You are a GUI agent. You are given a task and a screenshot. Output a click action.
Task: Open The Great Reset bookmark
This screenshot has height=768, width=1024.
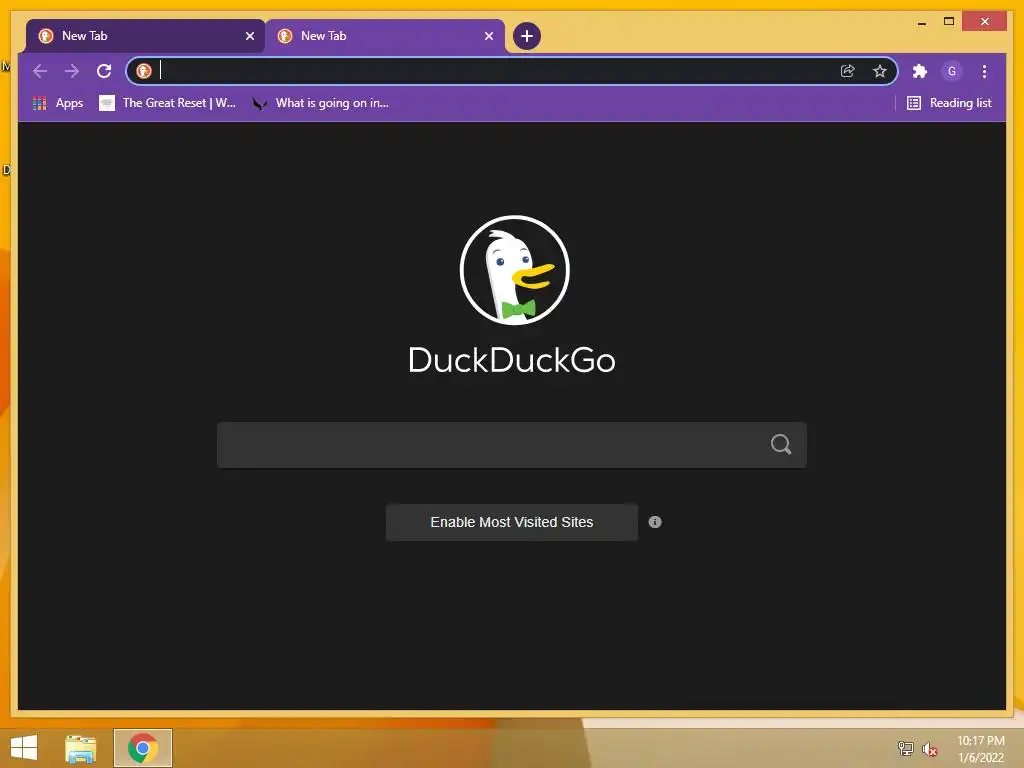pyautogui.click(x=167, y=103)
